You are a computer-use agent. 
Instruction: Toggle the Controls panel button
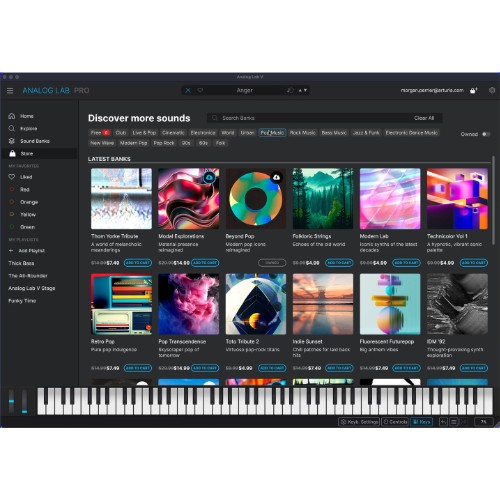pos(395,422)
